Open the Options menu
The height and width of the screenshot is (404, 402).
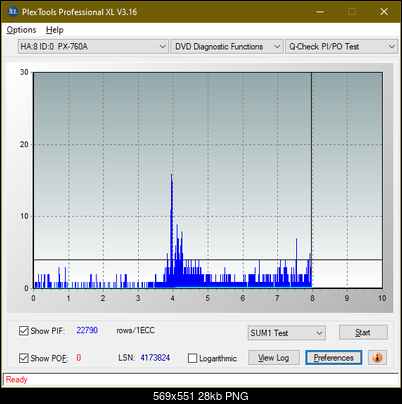coord(21,30)
